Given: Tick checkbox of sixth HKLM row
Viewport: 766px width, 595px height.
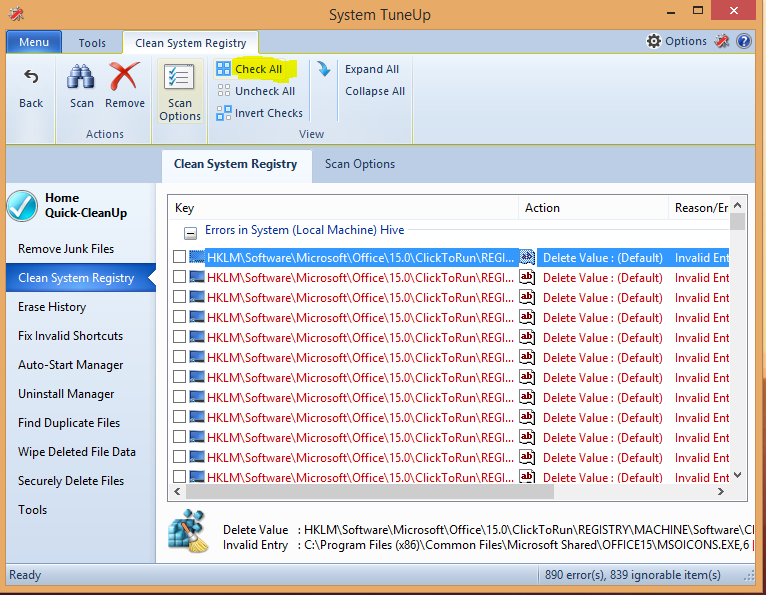Looking at the screenshot, I should click(179, 357).
